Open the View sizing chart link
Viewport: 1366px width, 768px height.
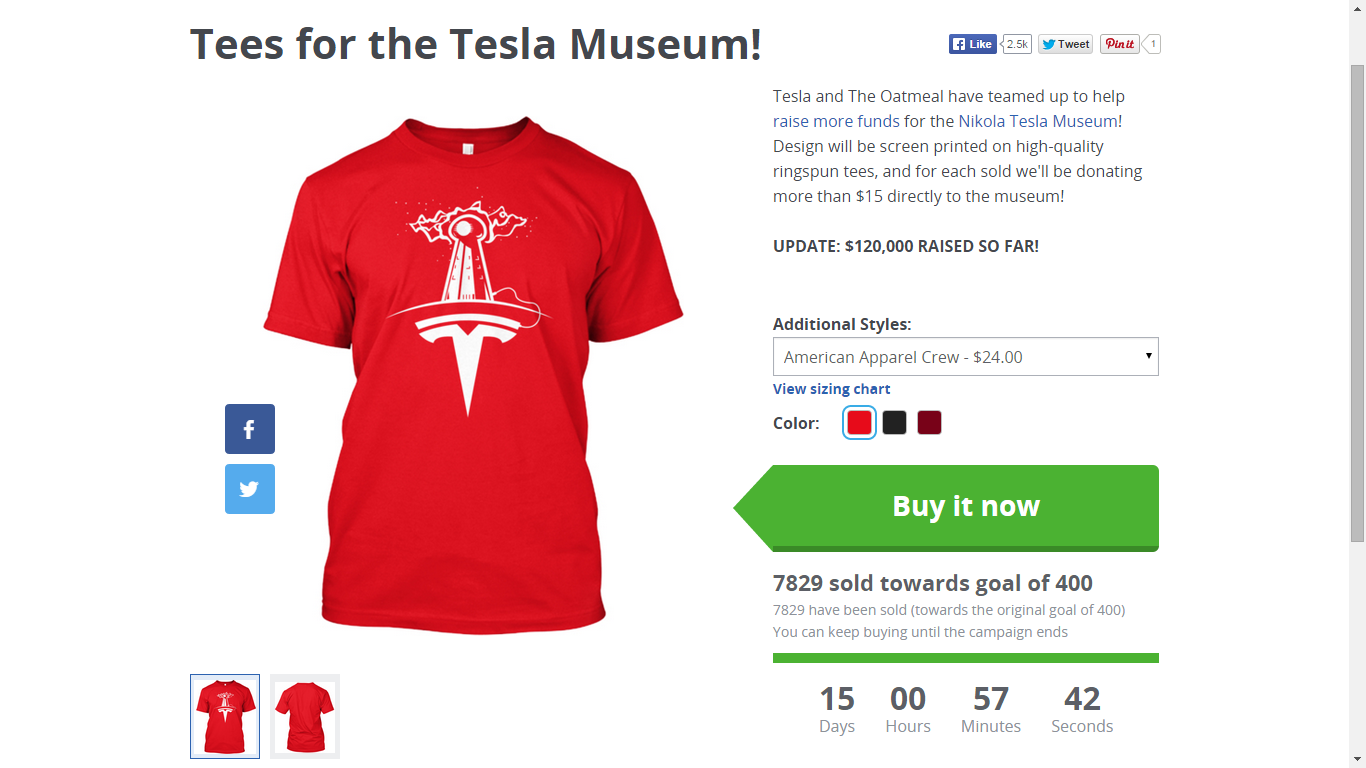click(x=831, y=389)
